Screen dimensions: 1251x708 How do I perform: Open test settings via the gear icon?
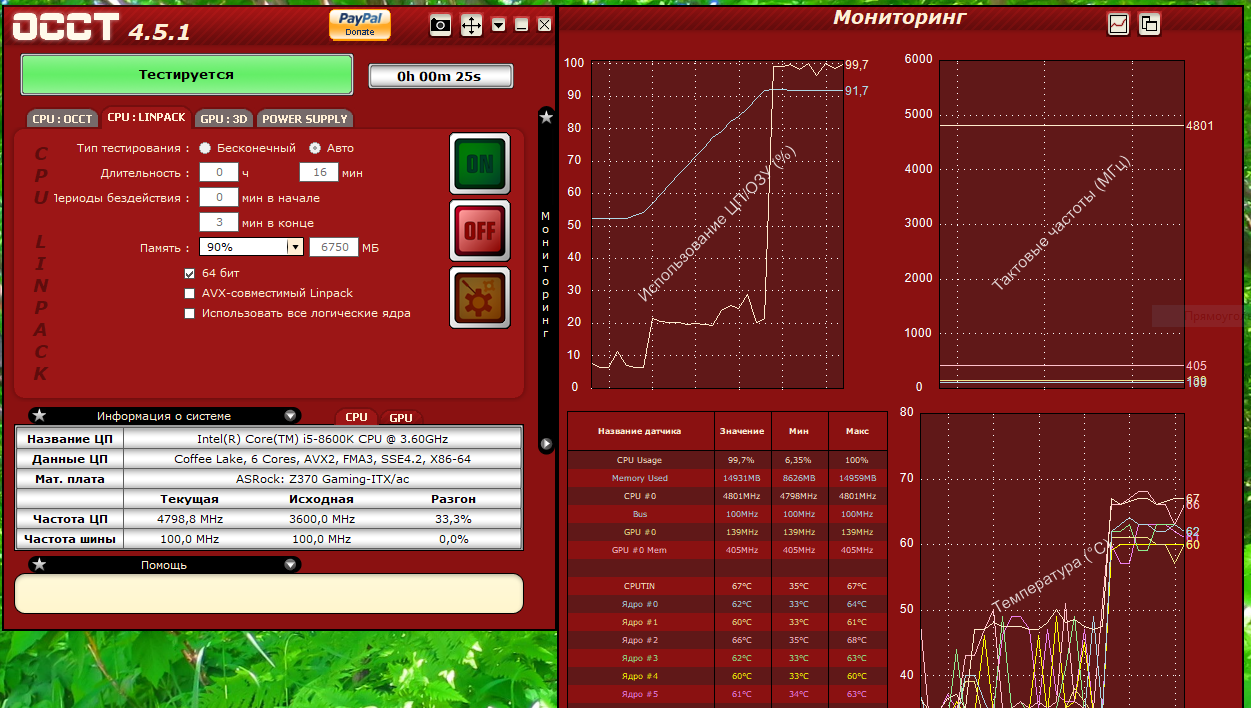480,297
